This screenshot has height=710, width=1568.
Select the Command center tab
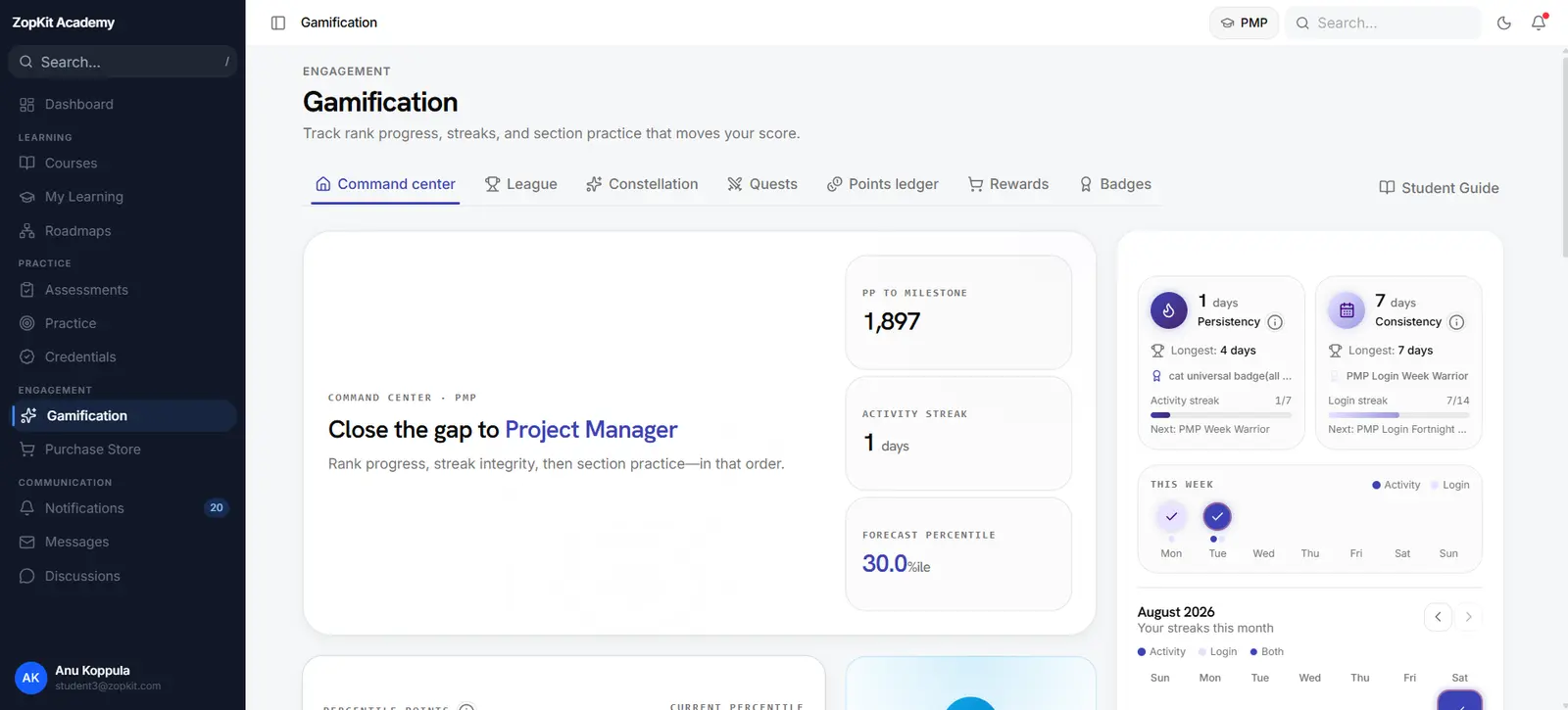385,184
